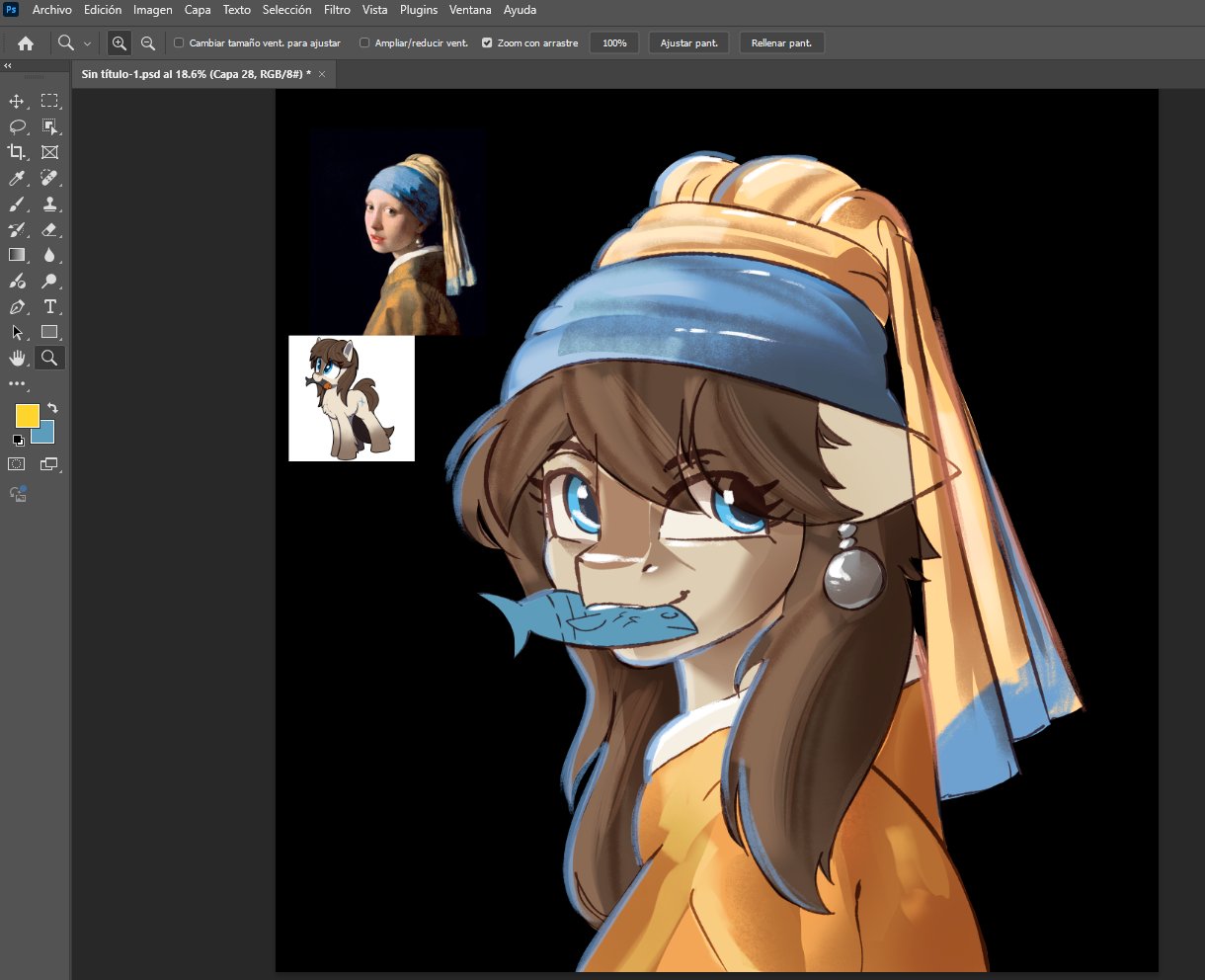Viewport: 1205px width, 980px height.
Task: Select the Rectangle shape tool
Action: (49, 332)
